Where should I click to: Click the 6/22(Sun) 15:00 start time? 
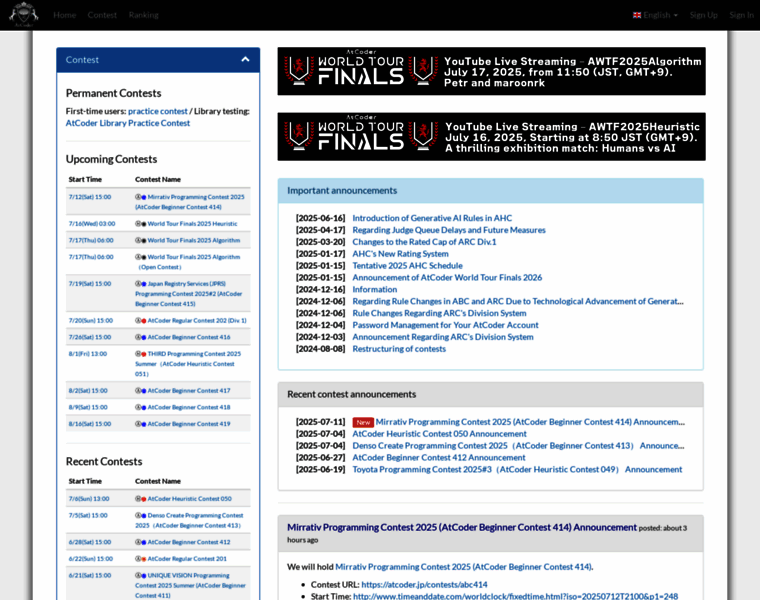point(91,559)
